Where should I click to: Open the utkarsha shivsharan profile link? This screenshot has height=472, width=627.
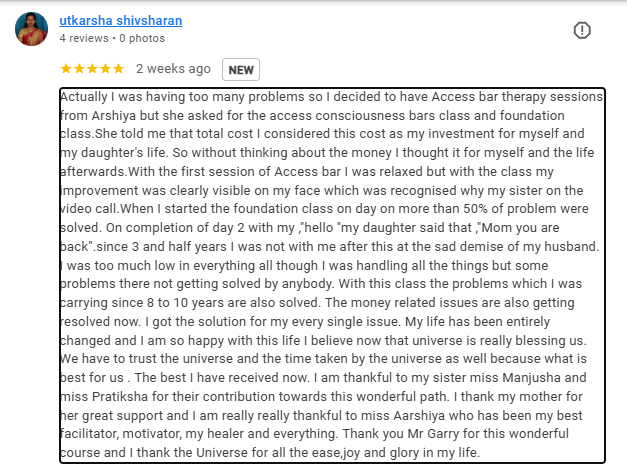121,20
